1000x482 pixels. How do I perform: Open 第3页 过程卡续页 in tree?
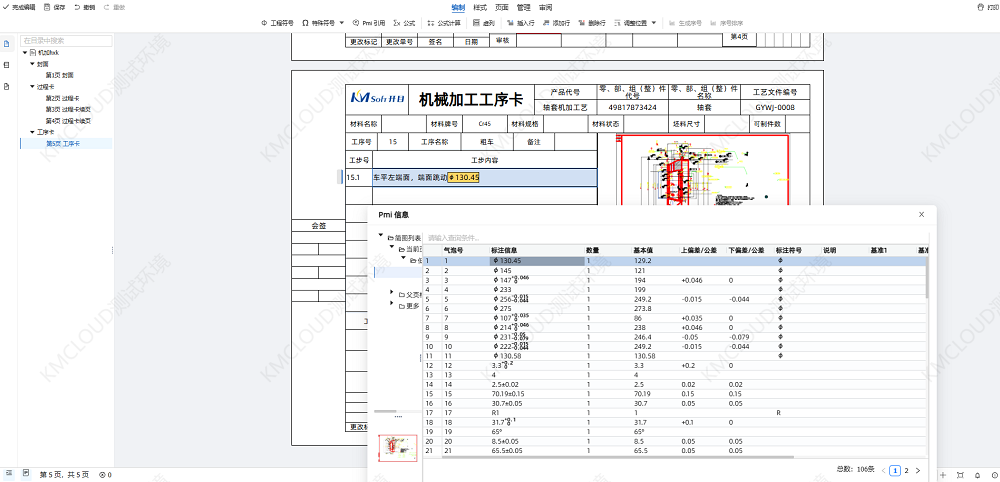click(68, 110)
